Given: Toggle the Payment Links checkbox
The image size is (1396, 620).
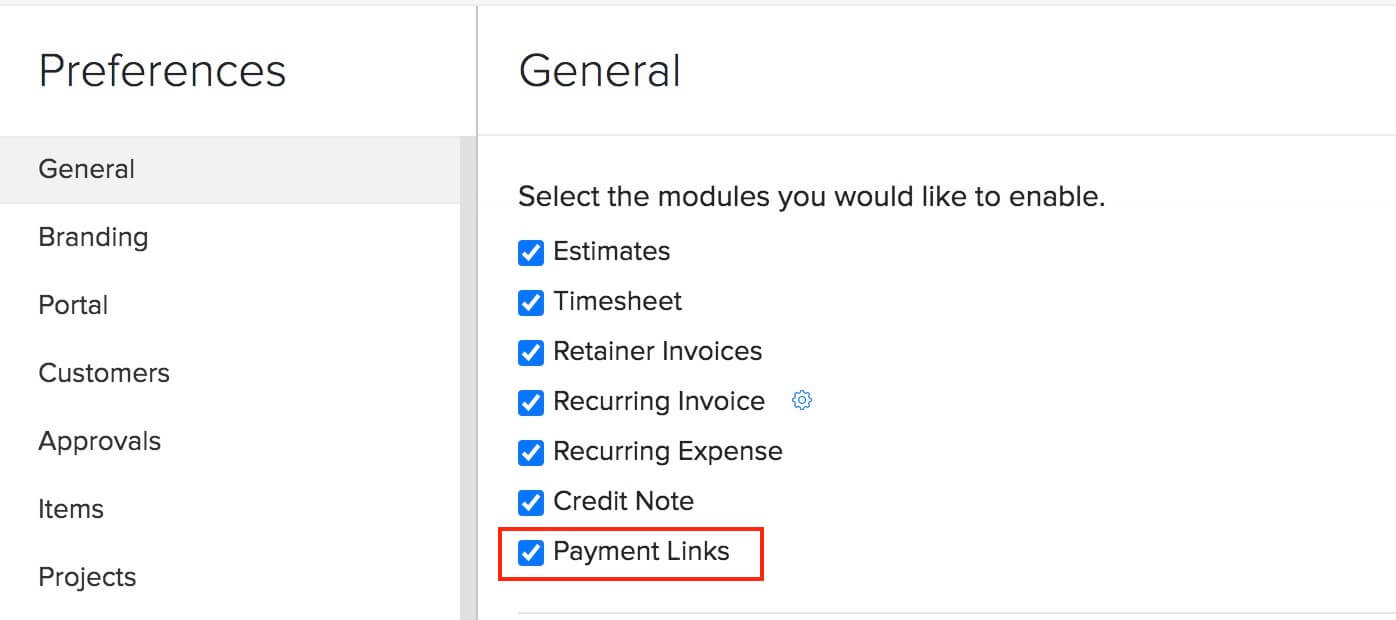Looking at the screenshot, I should click(530, 552).
